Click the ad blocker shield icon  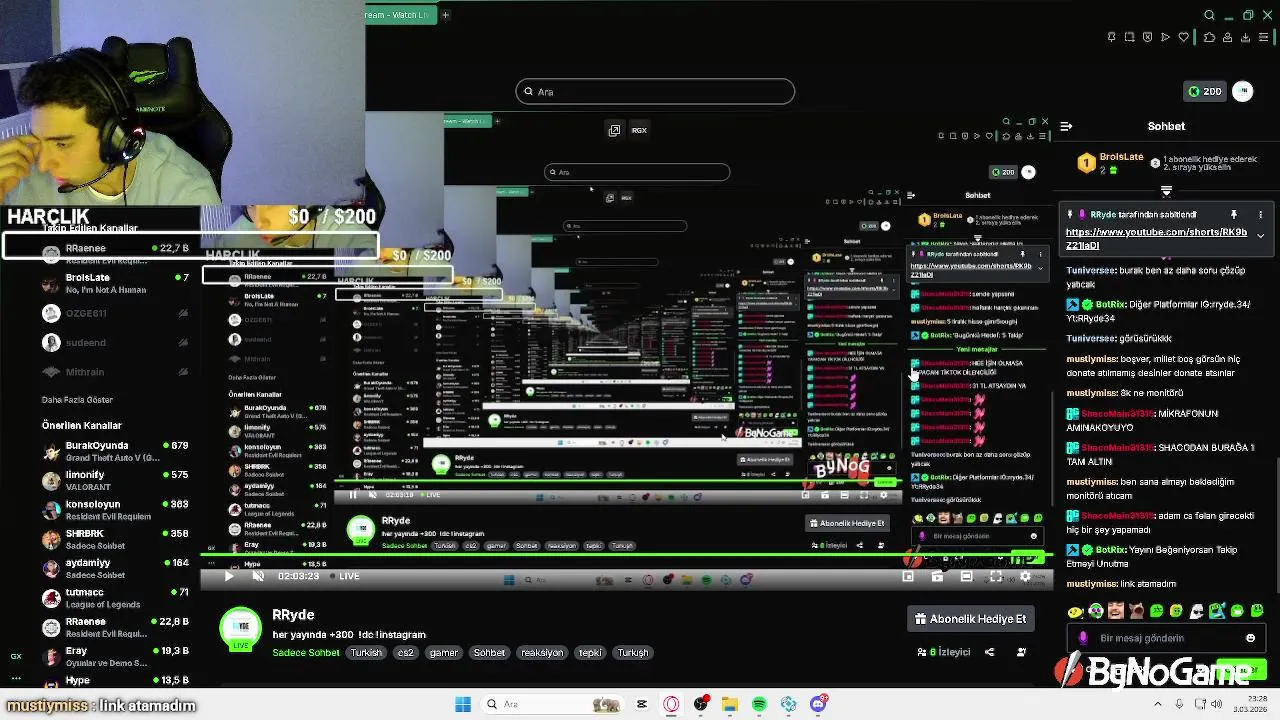1147,37
